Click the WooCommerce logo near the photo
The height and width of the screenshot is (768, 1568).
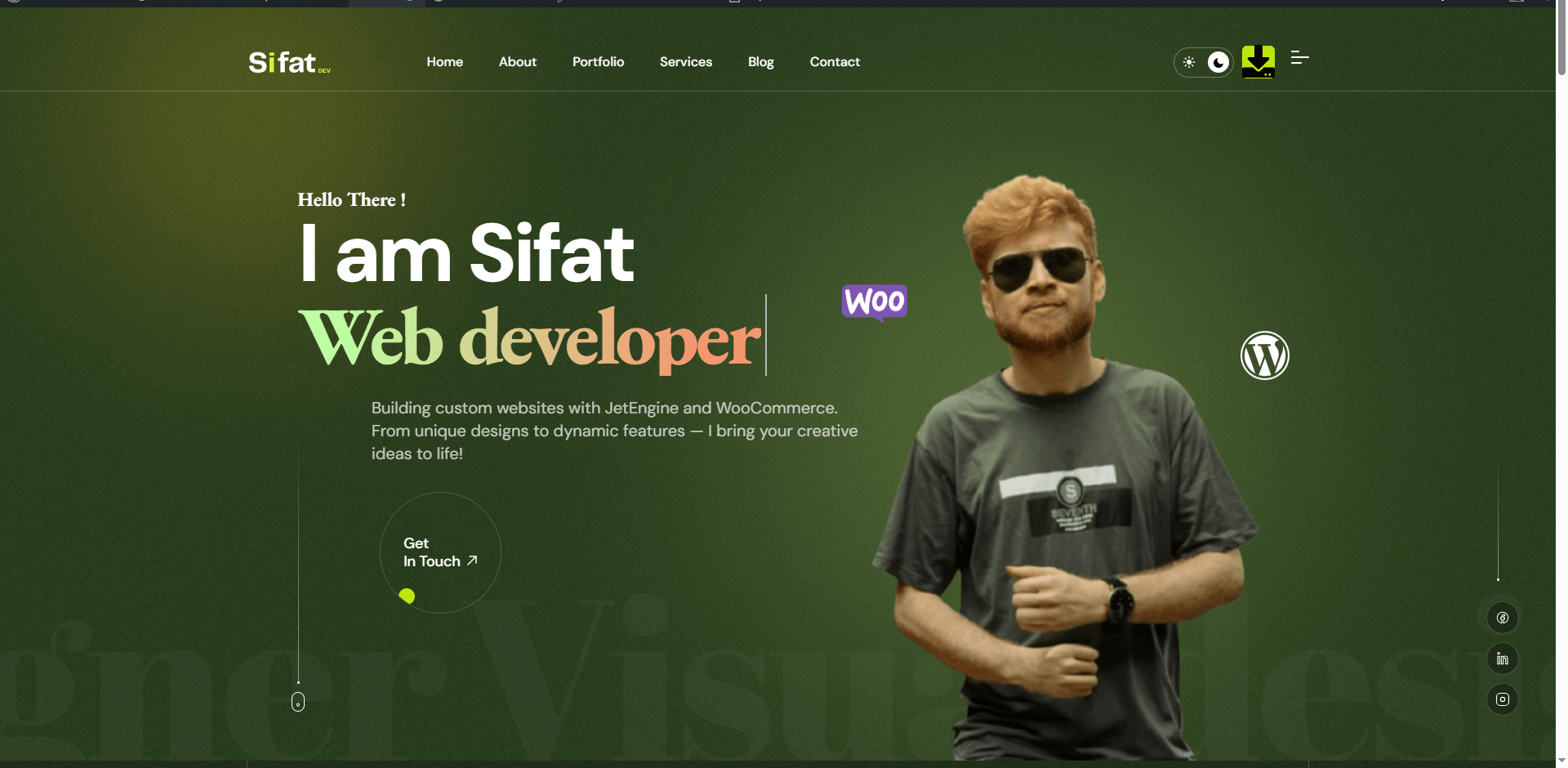tap(875, 301)
